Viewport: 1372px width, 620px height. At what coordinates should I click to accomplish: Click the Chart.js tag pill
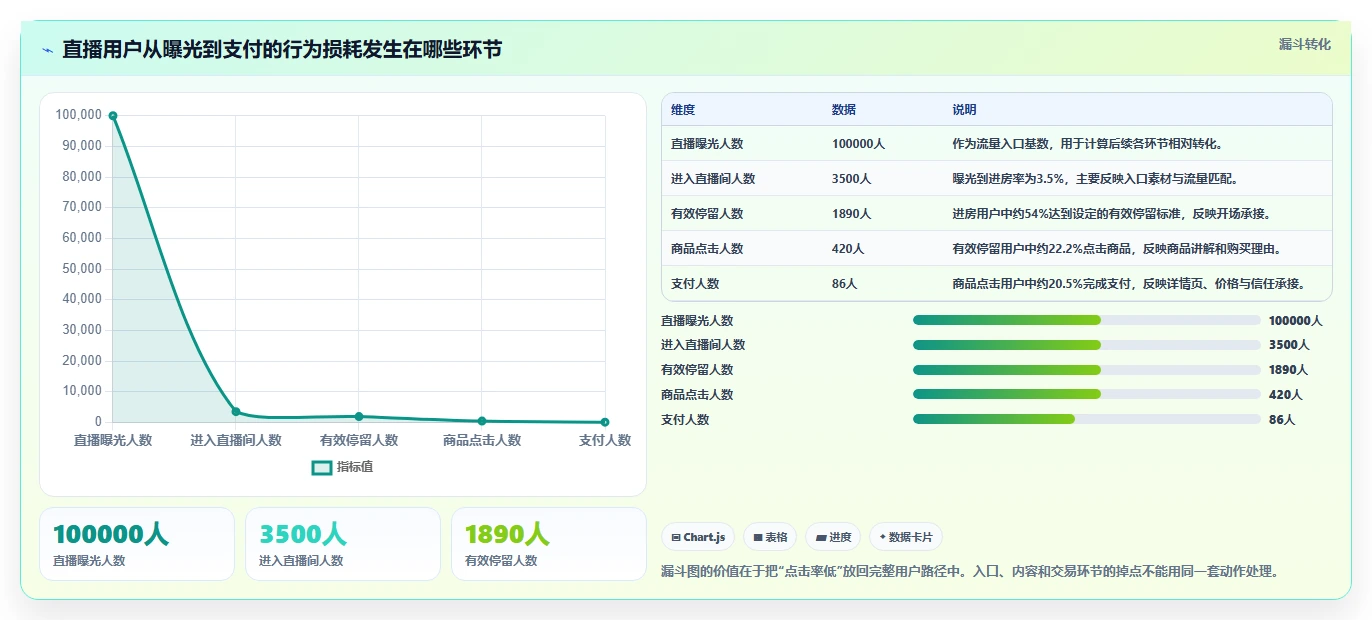click(x=698, y=537)
